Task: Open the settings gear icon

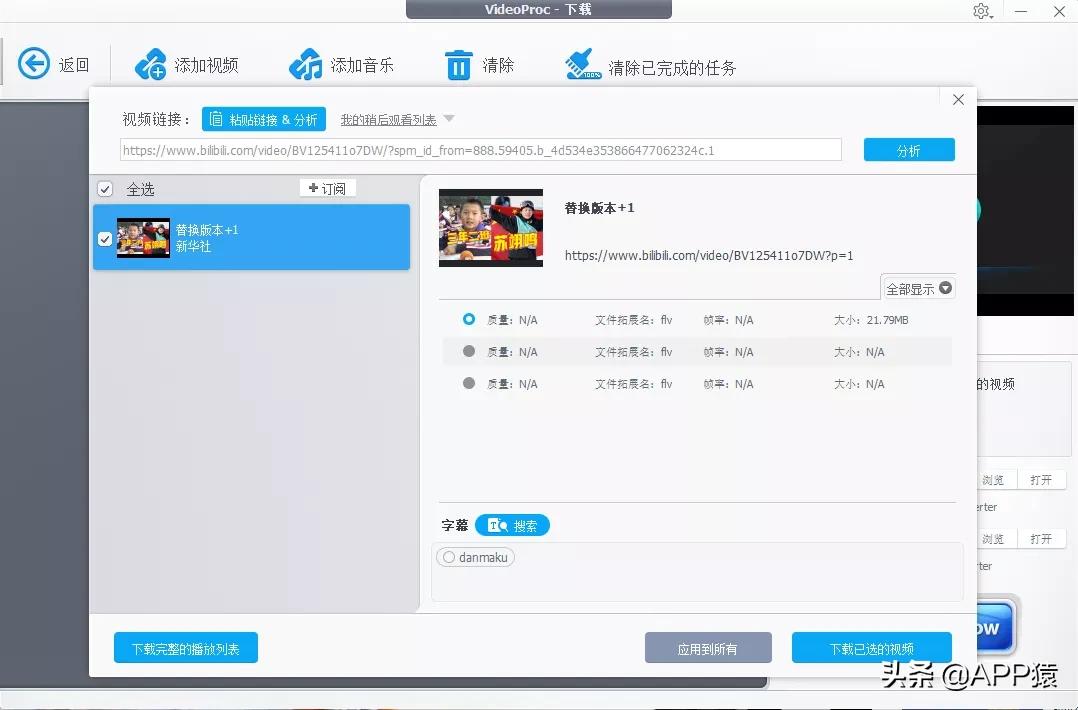Action: coord(981,12)
